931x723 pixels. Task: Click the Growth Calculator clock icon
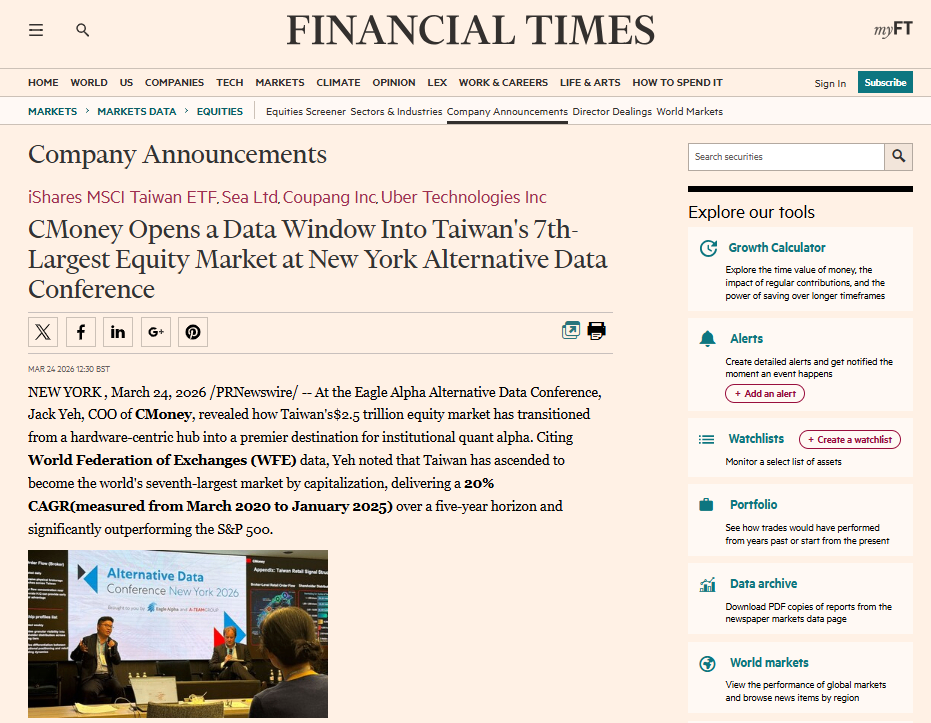(x=708, y=248)
